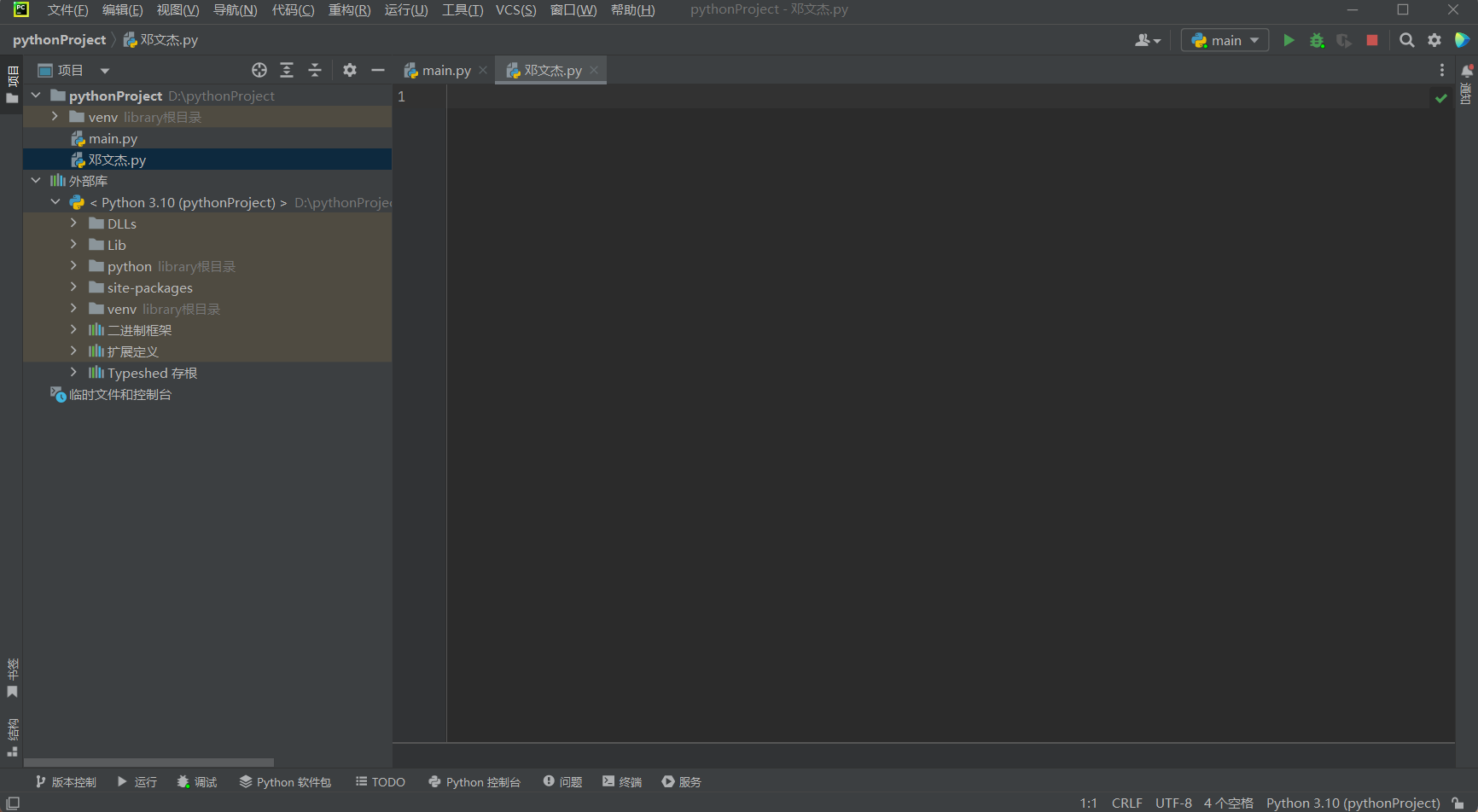Open the 重构(R) menu
Screen dimensions: 1478x812
click(x=349, y=10)
